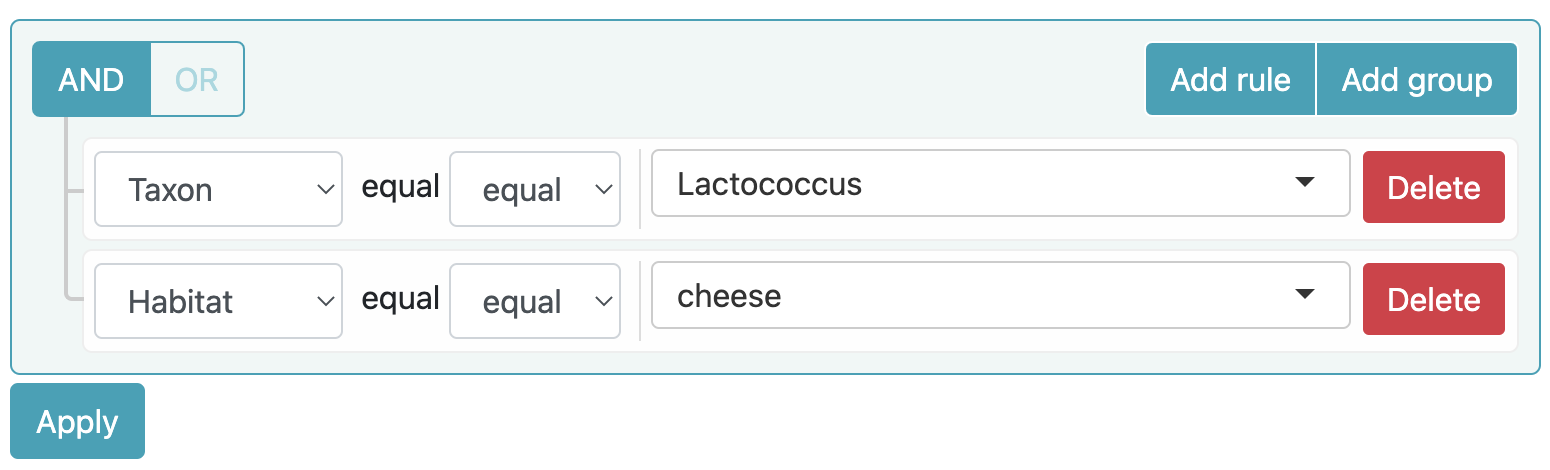Image resolution: width=1550 pixels, height=470 pixels.
Task: Click the caret arrow beside cheese
Action: point(1304,294)
